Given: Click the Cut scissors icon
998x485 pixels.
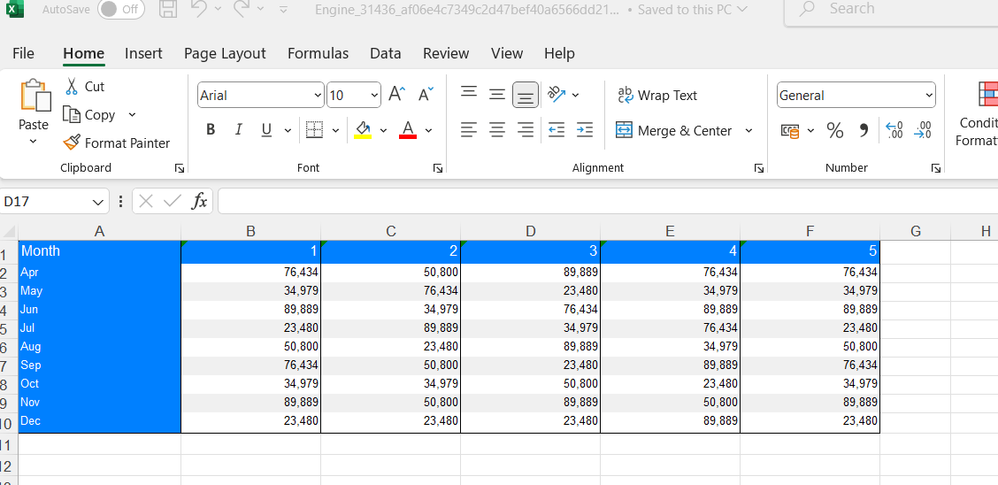Looking at the screenshot, I should [72, 86].
